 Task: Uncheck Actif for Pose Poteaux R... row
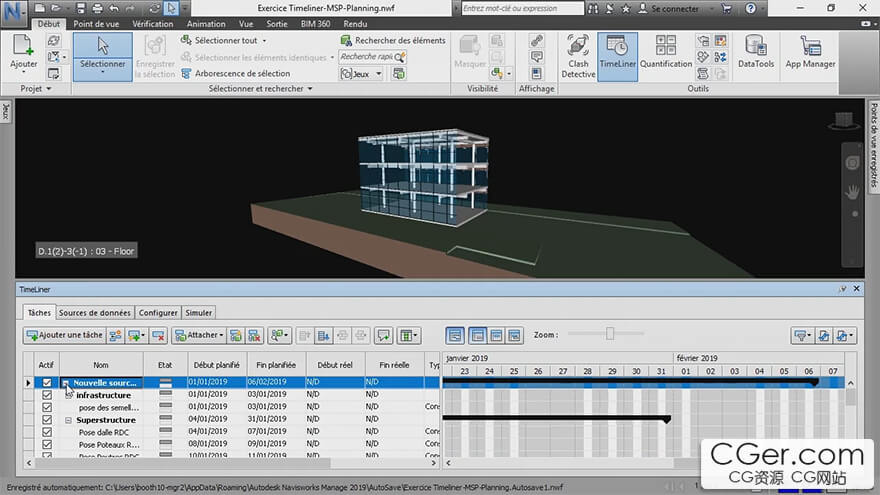(x=47, y=444)
